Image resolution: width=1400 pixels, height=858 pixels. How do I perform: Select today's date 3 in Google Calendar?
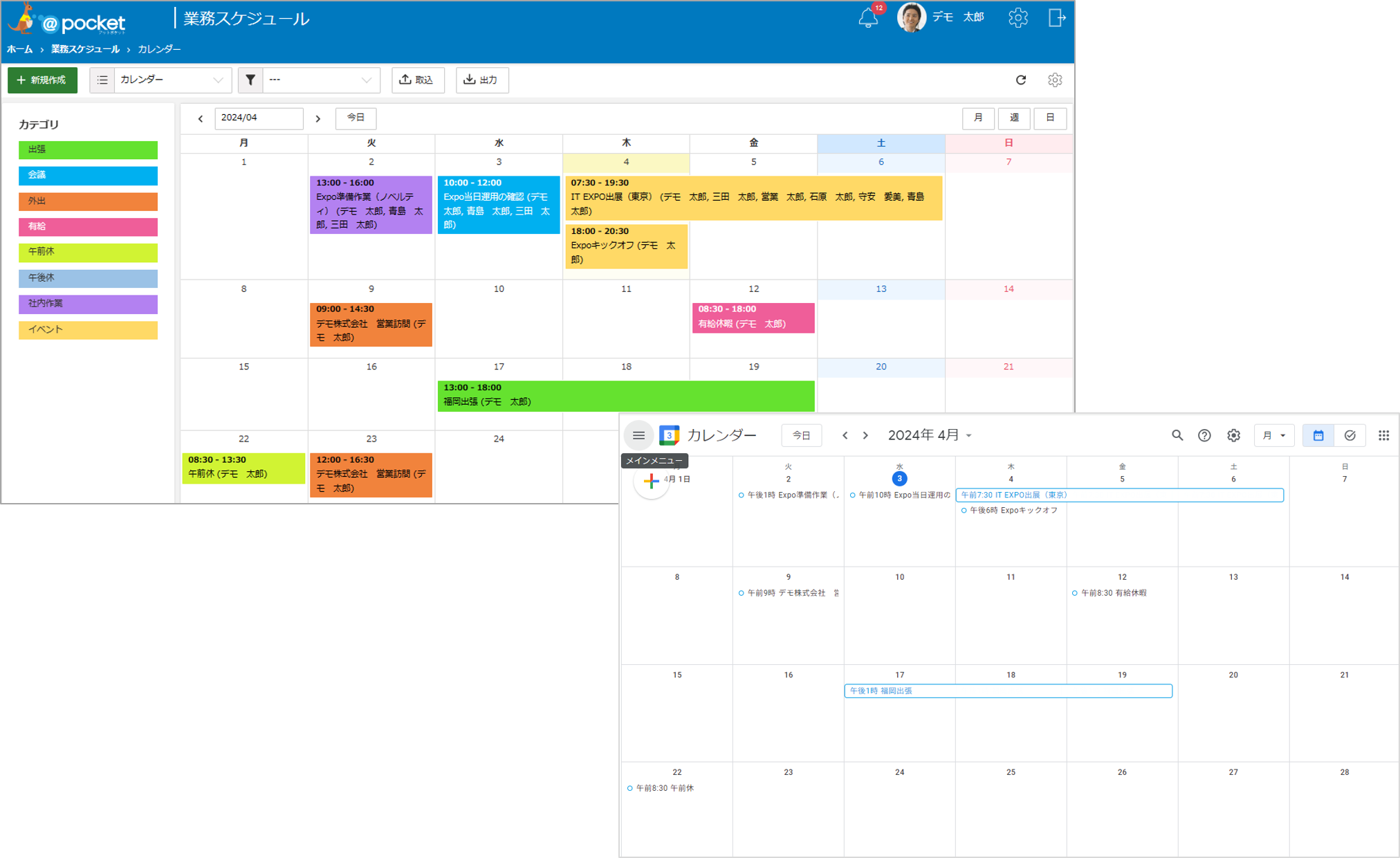point(899,479)
